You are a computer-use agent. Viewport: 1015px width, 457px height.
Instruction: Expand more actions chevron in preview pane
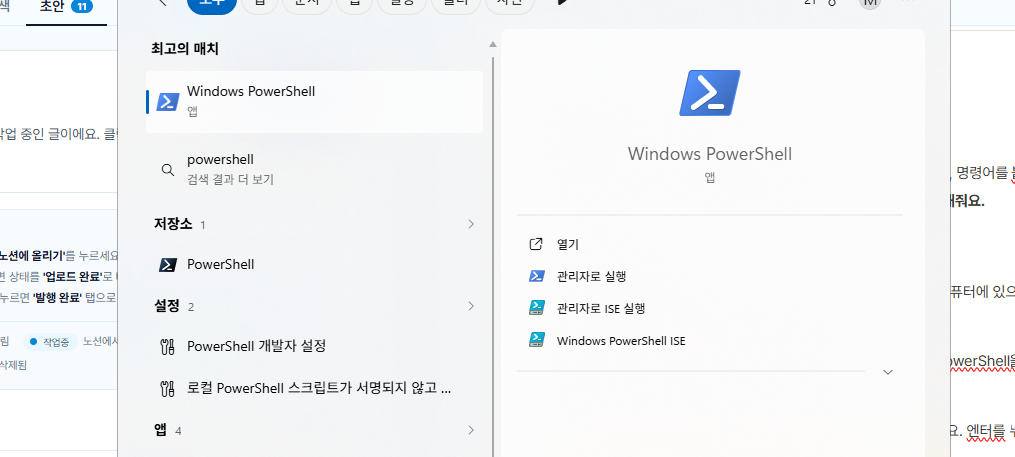(x=887, y=372)
